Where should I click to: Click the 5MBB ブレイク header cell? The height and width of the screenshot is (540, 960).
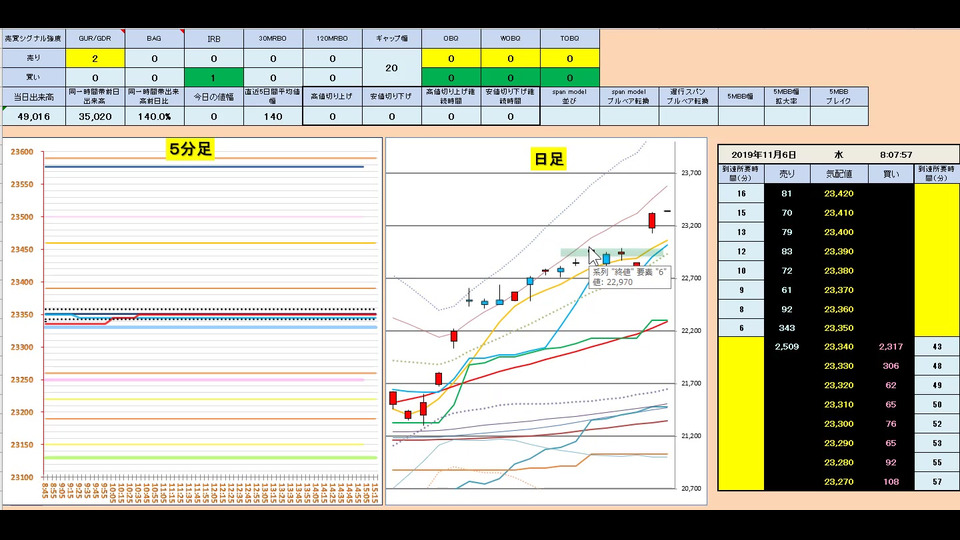point(839,97)
